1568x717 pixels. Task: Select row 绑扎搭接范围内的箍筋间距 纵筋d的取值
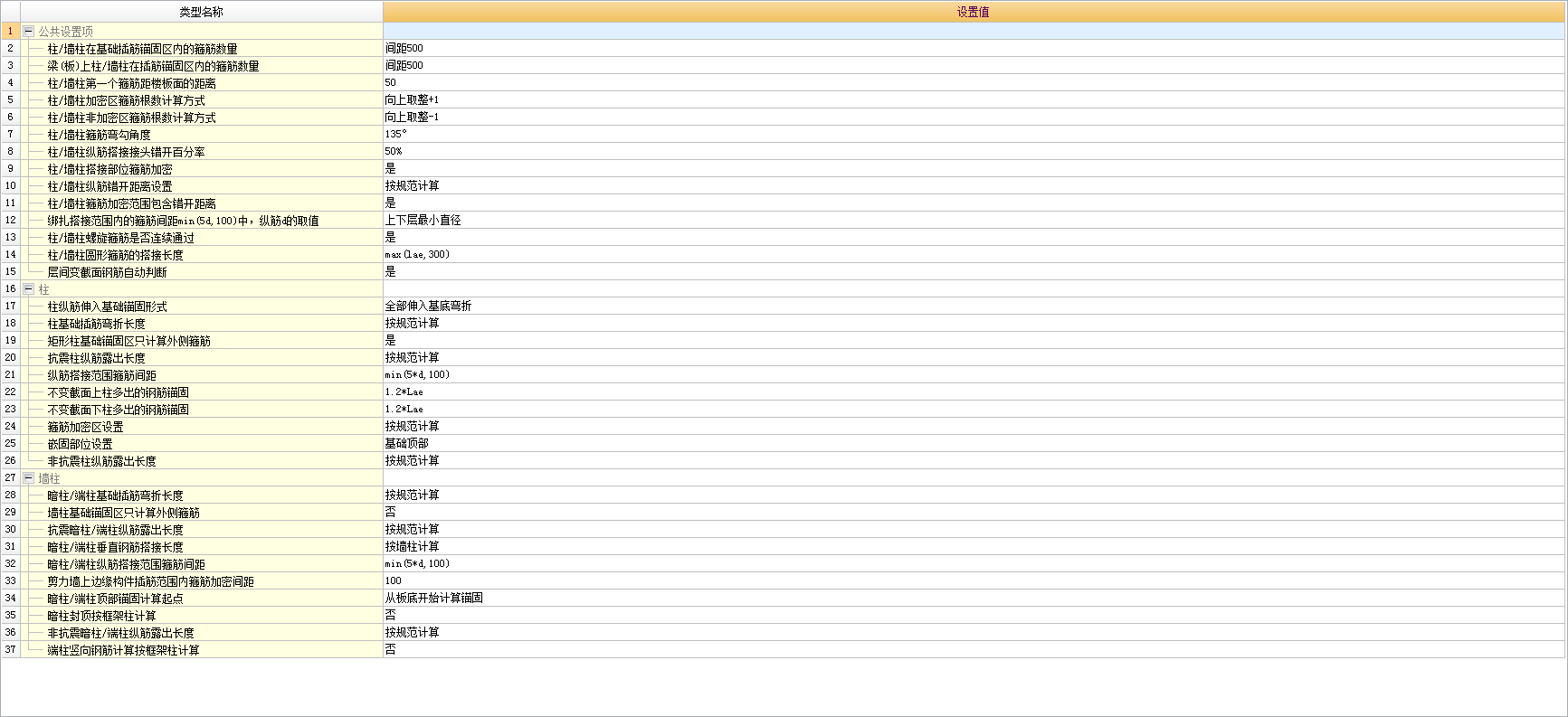[x=183, y=221]
